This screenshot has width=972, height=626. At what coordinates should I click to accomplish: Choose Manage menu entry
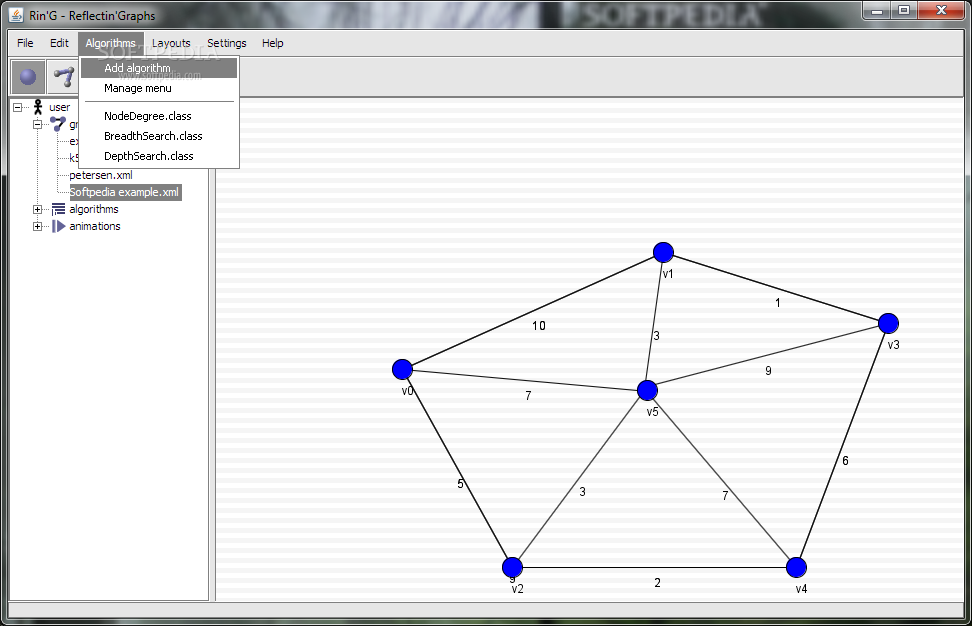[x=159, y=88]
